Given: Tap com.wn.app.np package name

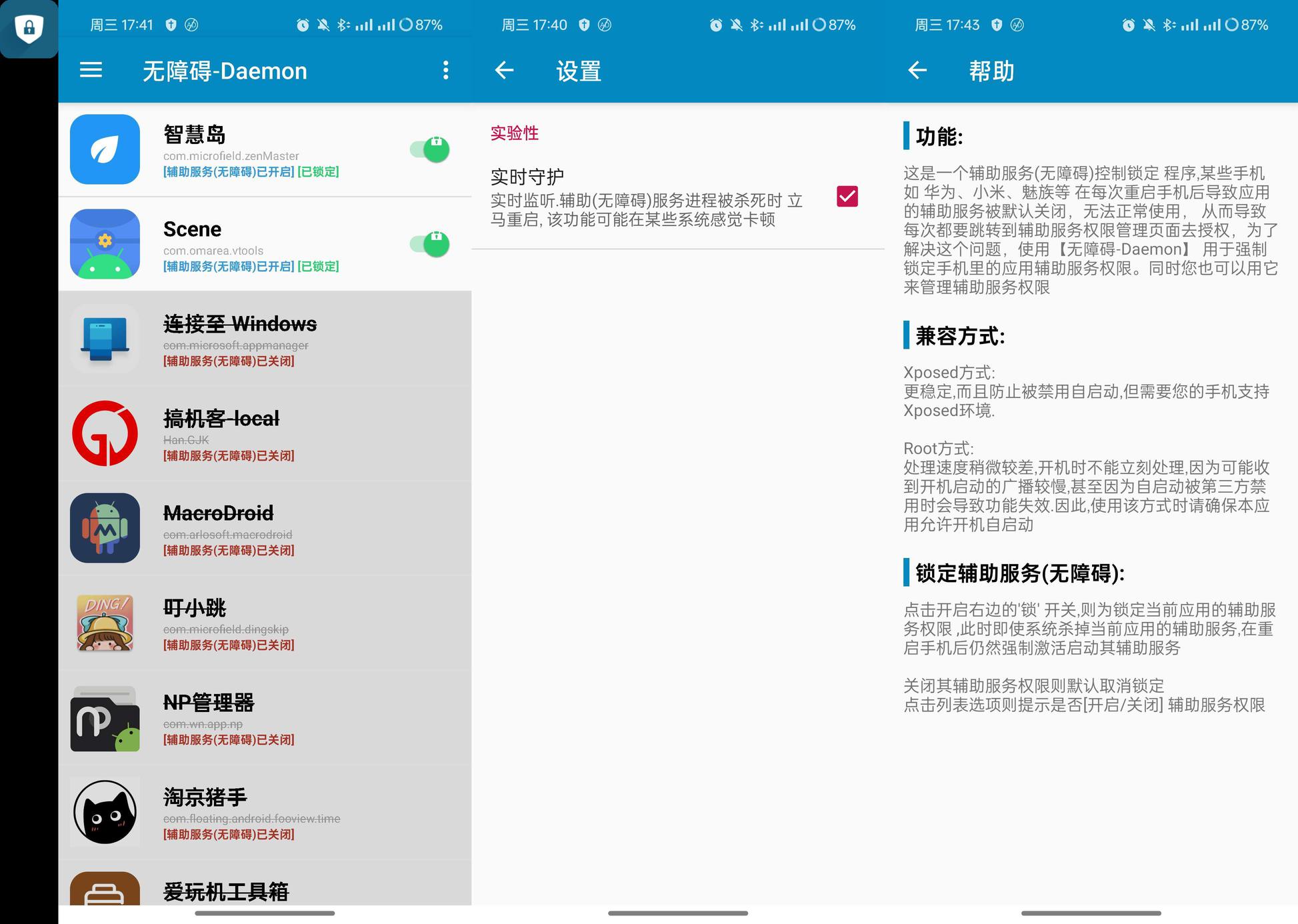Looking at the screenshot, I should [x=203, y=724].
